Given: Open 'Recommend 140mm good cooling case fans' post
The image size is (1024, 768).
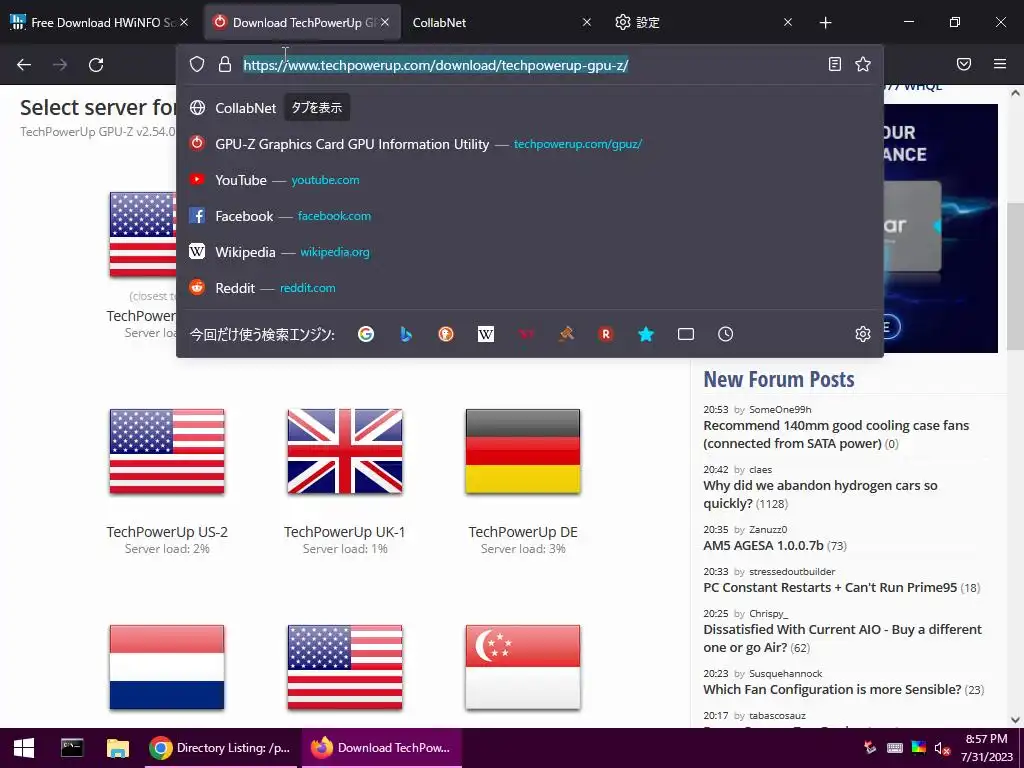Looking at the screenshot, I should coord(836,434).
